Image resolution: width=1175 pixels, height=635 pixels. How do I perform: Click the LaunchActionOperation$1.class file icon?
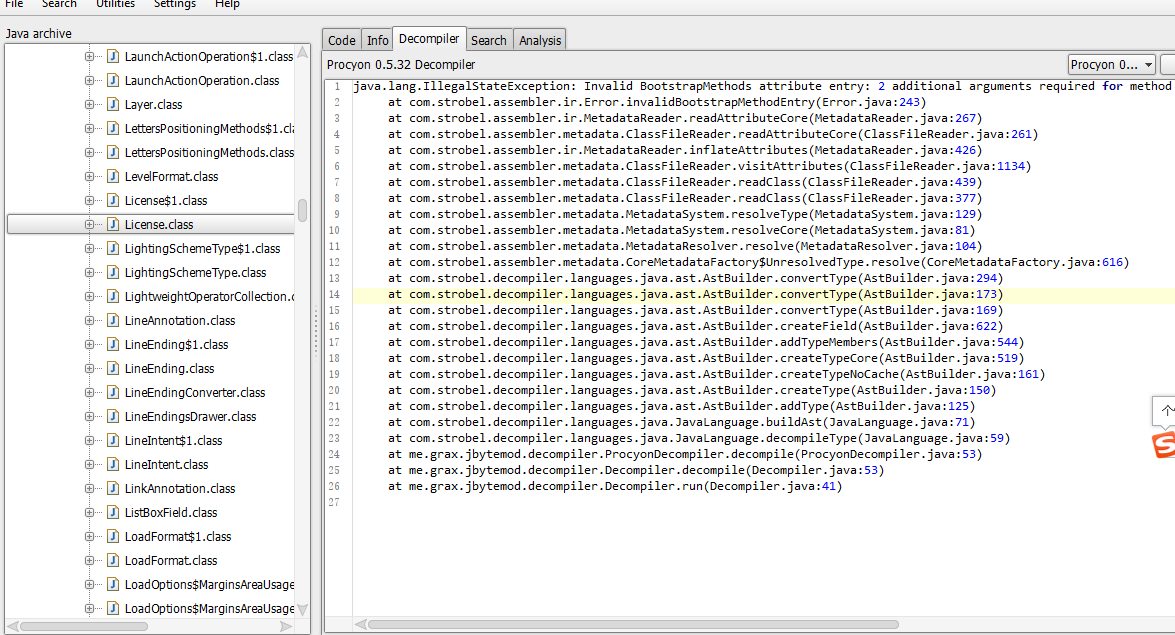(x=113, y=56)
